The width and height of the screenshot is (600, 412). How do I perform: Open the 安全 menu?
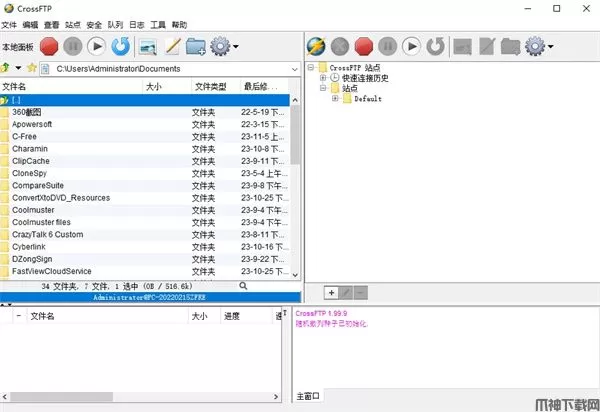point(94,25)
